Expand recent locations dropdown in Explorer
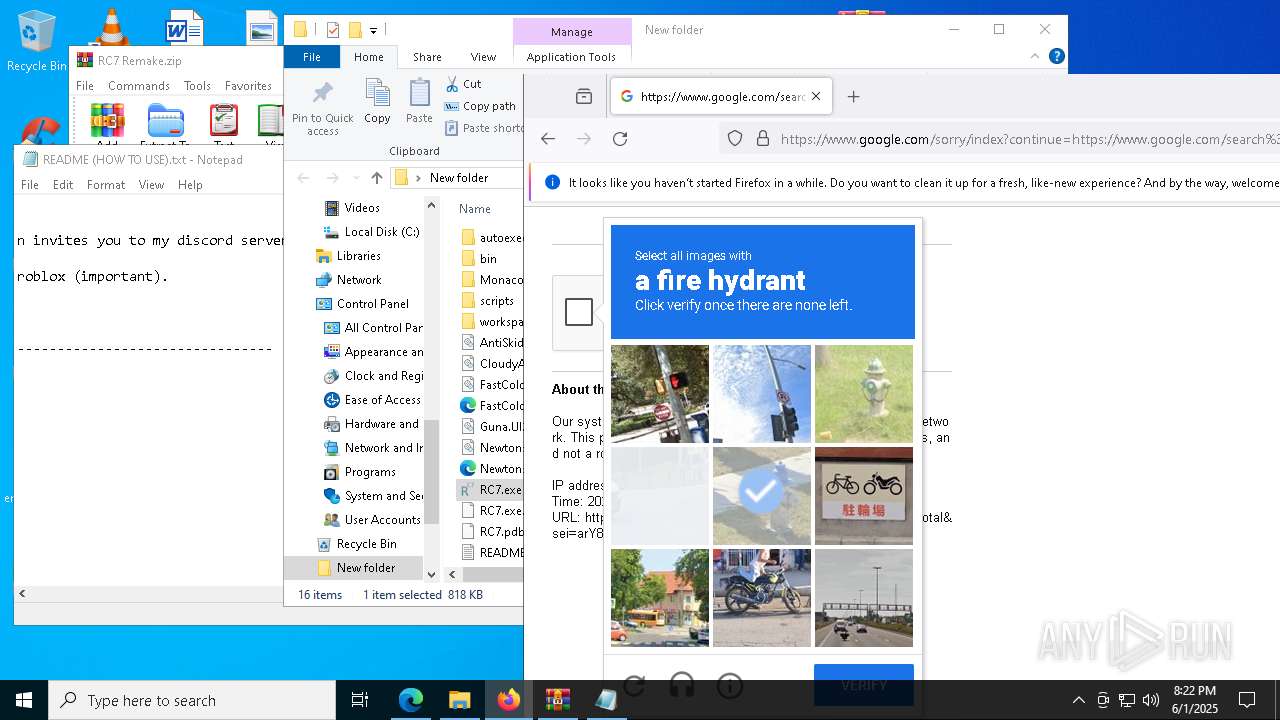1280x720 pixels. [x=356, y=178]
